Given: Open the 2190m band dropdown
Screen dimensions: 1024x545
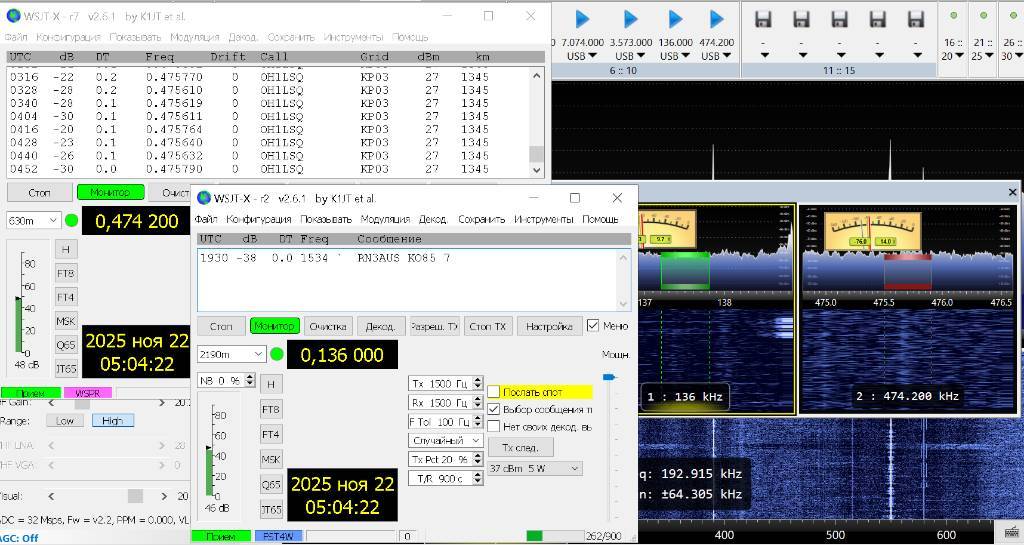Looking at the screenshot, I should coord(232,354).
